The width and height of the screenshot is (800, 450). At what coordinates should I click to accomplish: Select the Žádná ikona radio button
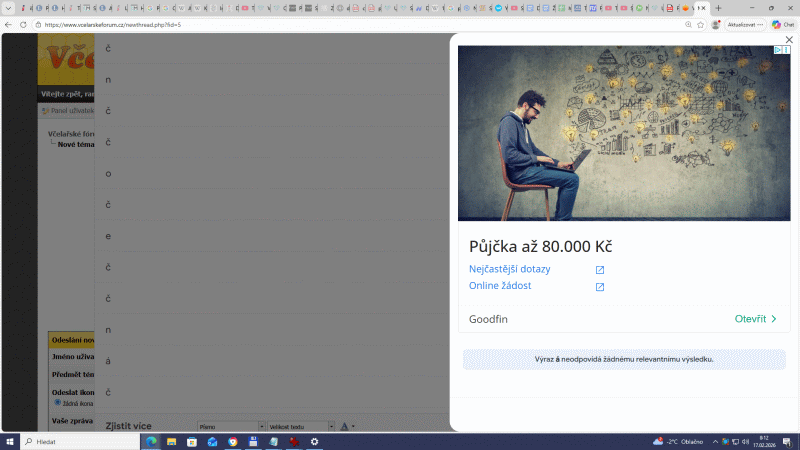[58, 403]
